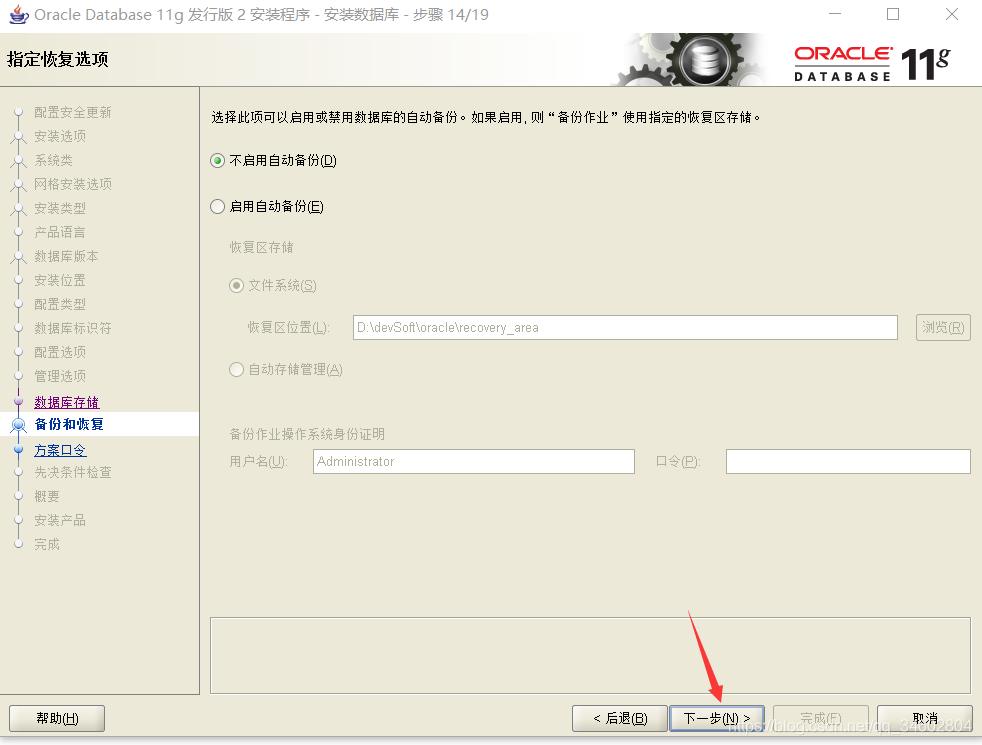Image resolution: width=982 pixels, height=745 pixels.
Task: Go back with 后退 button
Action: (x=619, y=718)
